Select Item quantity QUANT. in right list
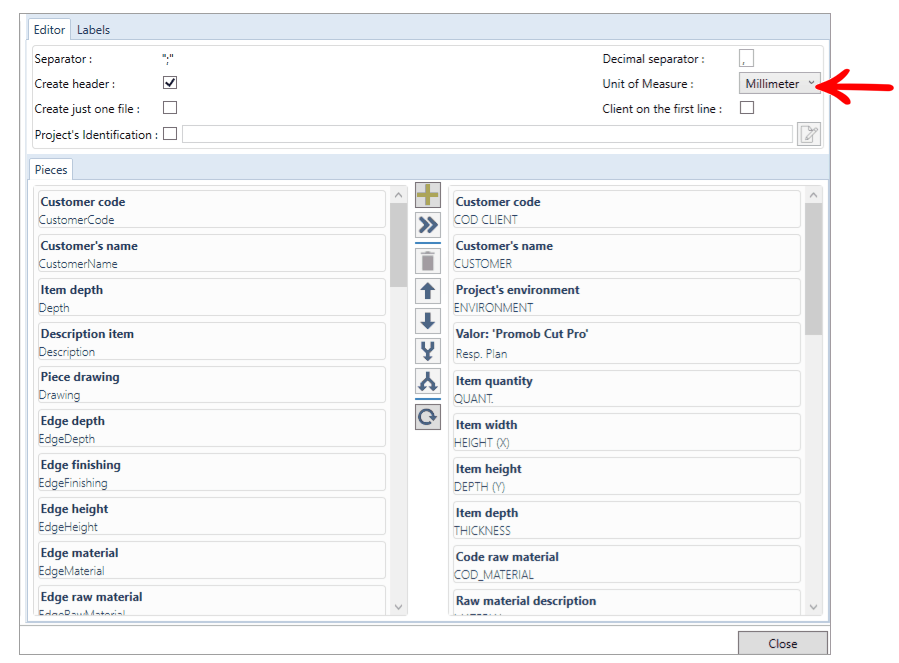This screenshot has height=663, width=899. (x=627, y=388)
